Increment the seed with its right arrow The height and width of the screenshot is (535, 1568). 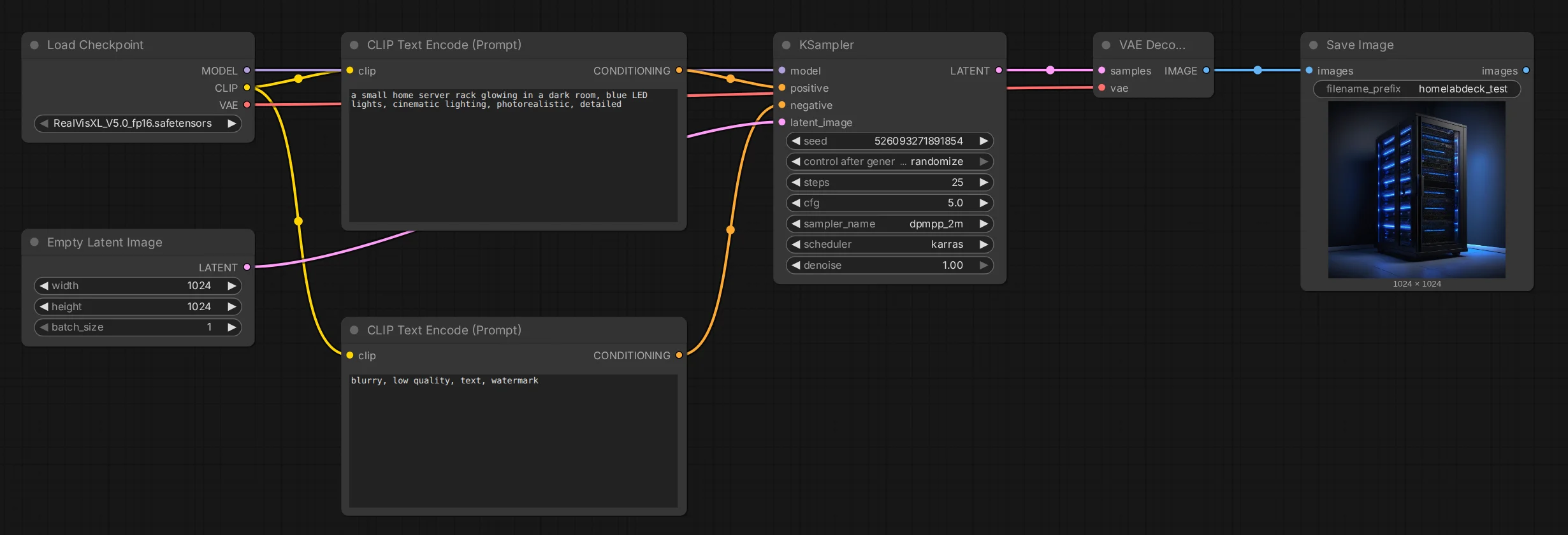(984, 141)
